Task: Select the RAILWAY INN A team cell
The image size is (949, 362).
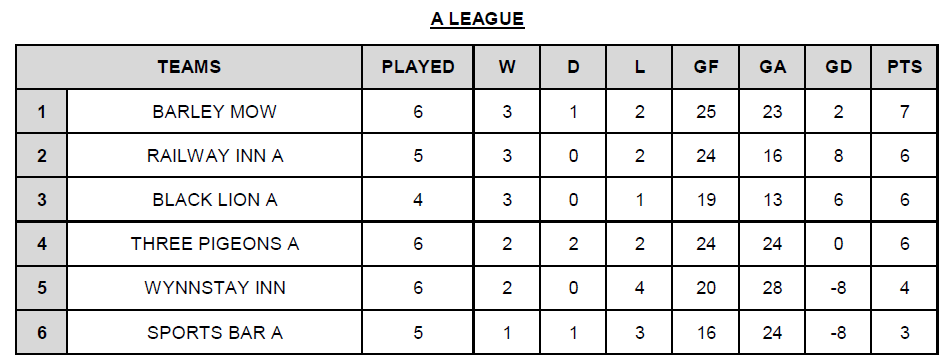Action: (214, 156)
